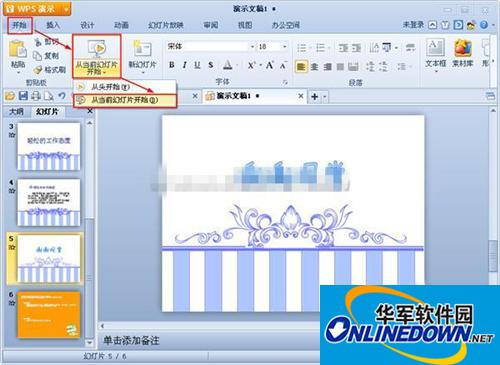Click the Print icon in quick toolbar
This screenshot has width=500, height=365.
(x=36, y=96)
